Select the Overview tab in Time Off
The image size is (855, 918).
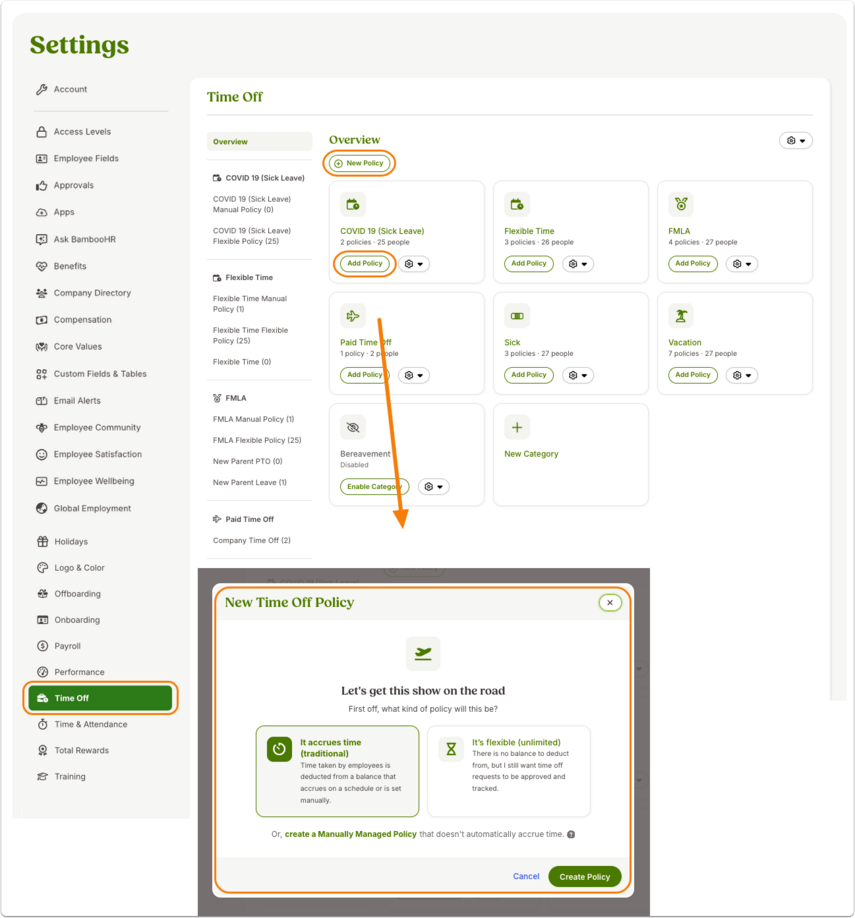[259, 142]
